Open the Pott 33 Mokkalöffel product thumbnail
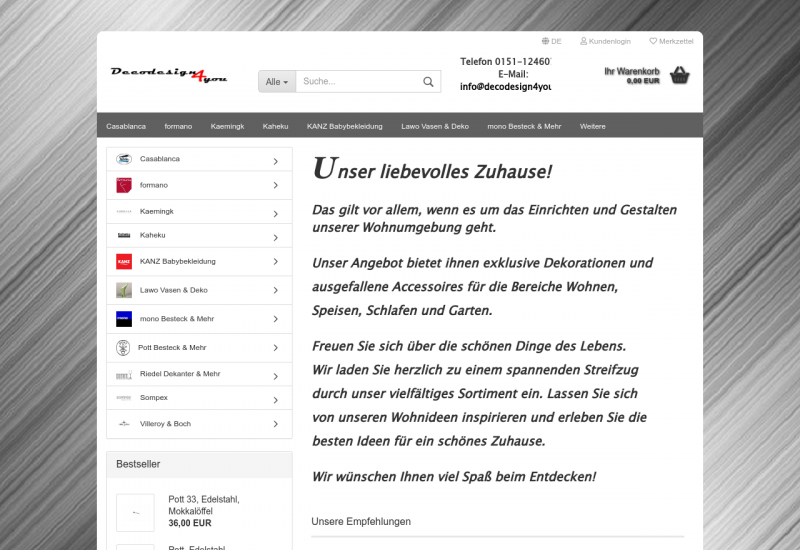 135,512
